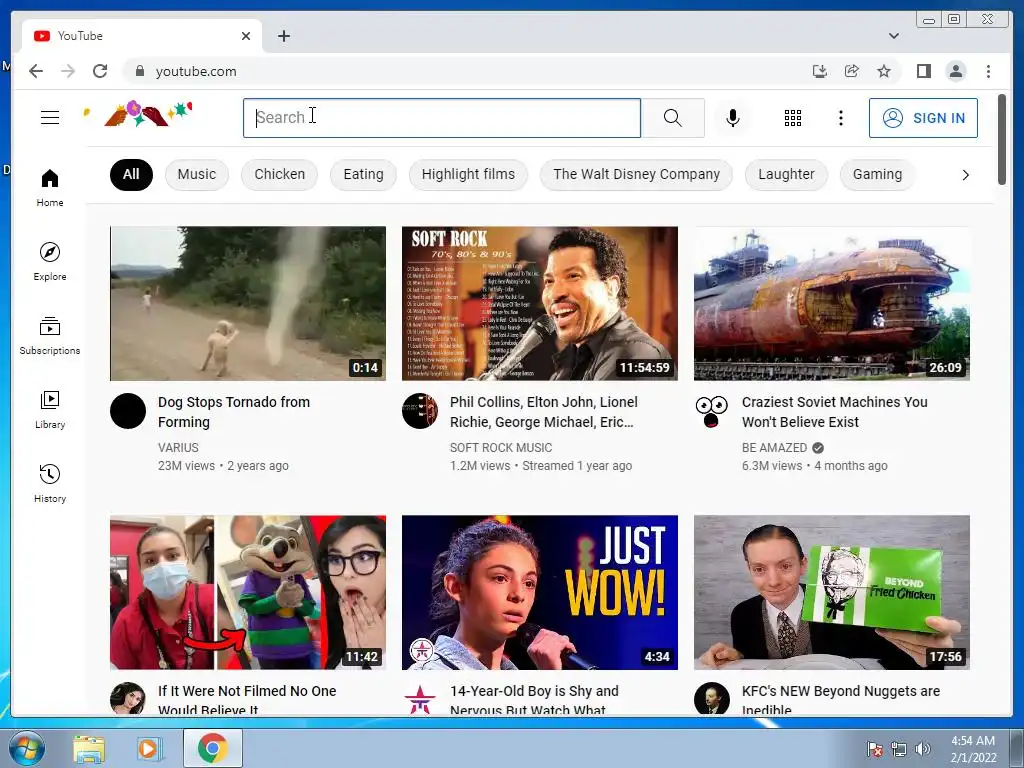Play the JUST WOW! thumbnail

539,592
